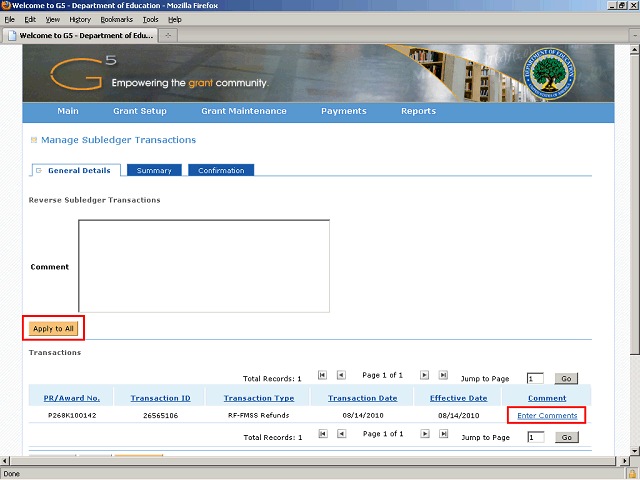640x480 pixels.
Task: Open the Reports navigation menu
Action: click(x=418, y=111)
